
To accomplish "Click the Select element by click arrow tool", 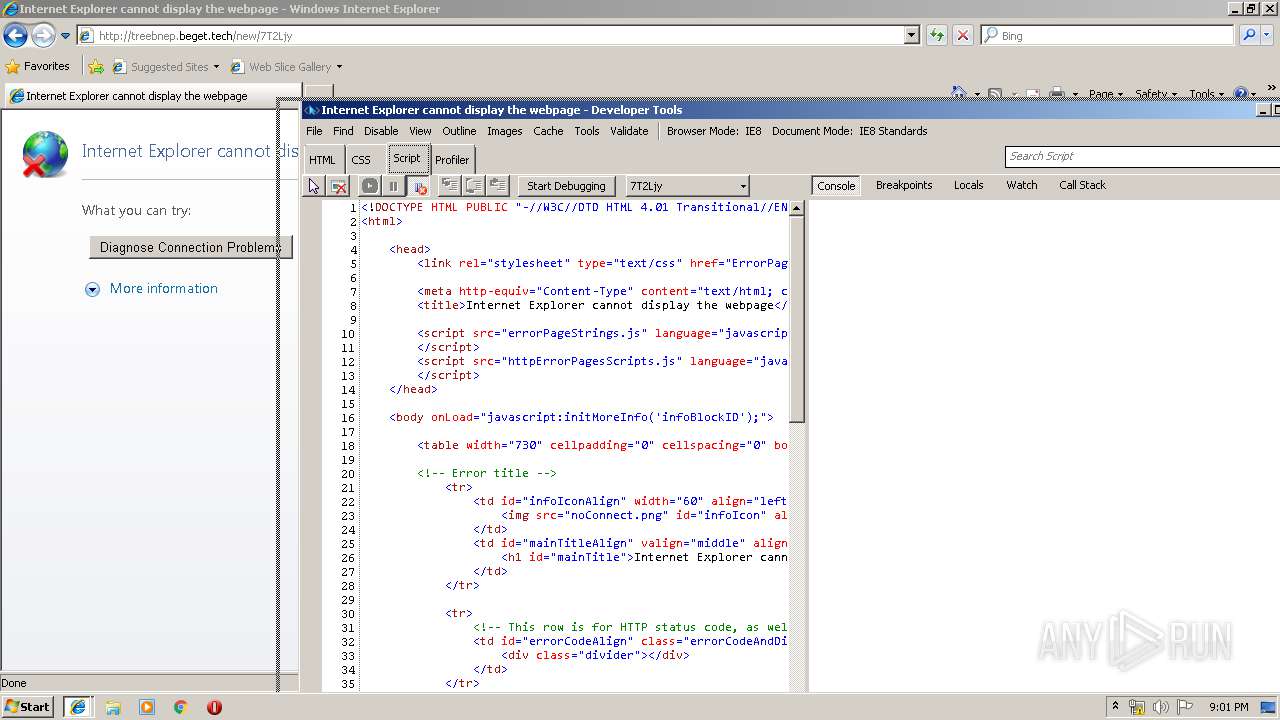I will (x=314, y=186).
